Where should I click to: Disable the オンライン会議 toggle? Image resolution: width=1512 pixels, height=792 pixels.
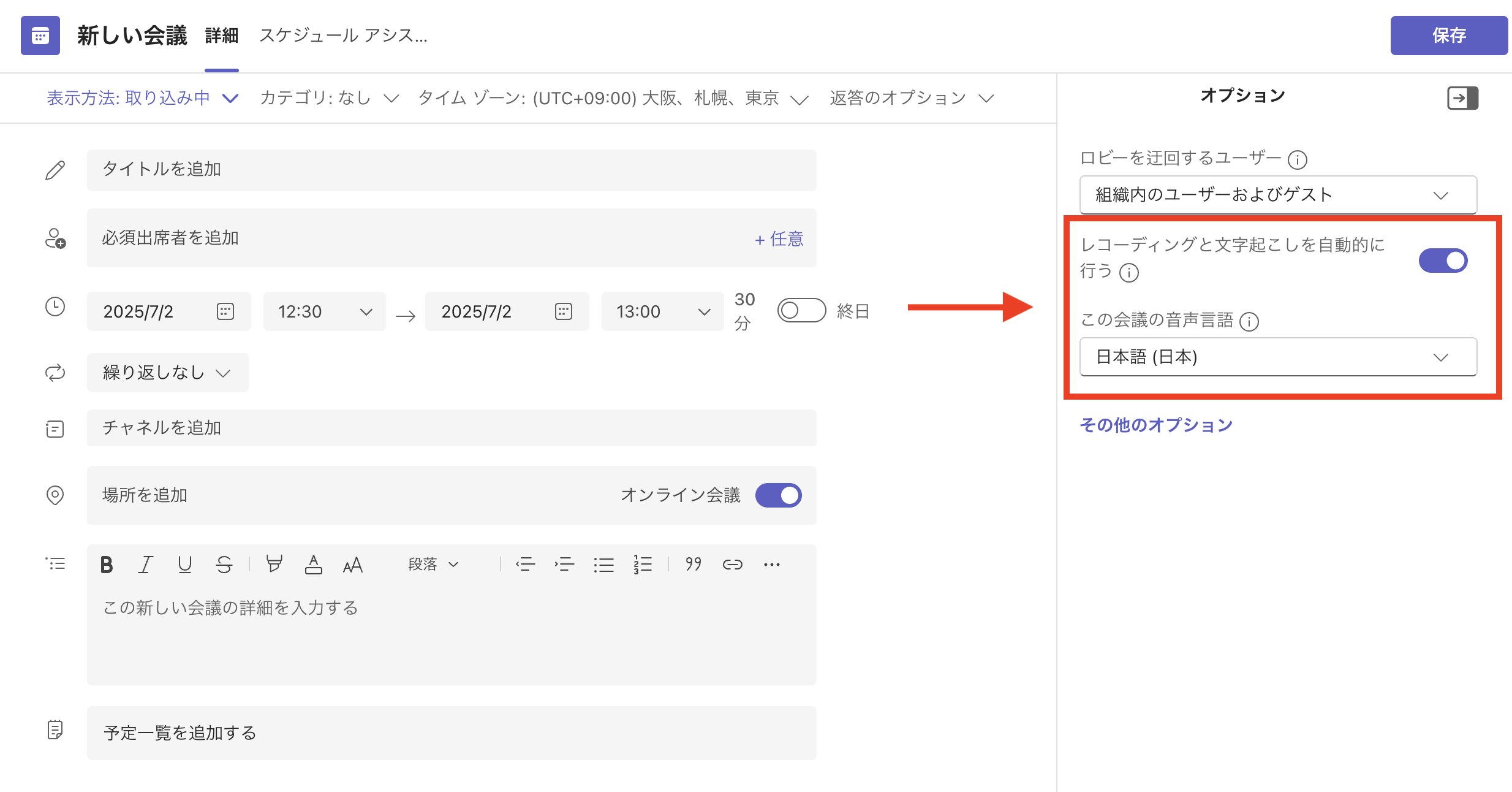point(778,495)
